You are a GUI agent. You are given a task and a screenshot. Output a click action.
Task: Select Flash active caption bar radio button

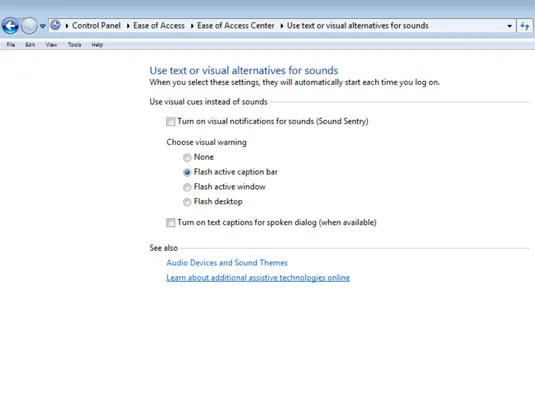(187, 172)
